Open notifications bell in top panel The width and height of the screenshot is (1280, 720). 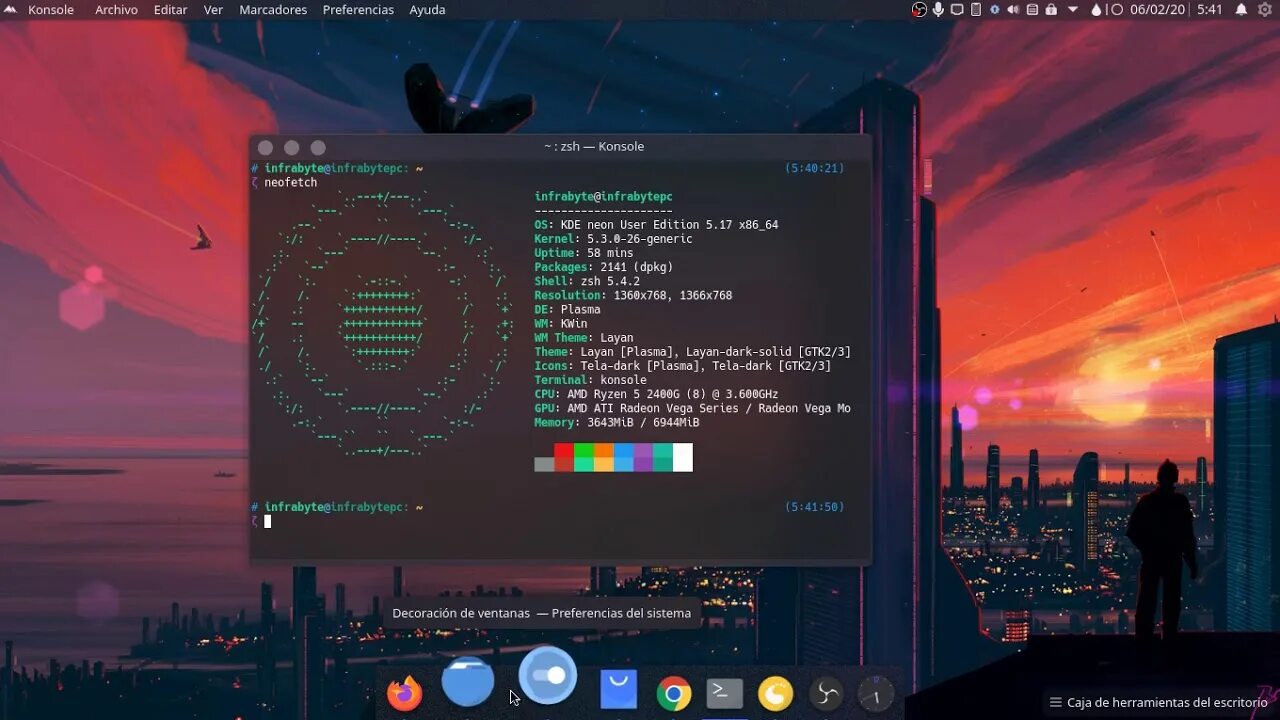pos(1241,10)
